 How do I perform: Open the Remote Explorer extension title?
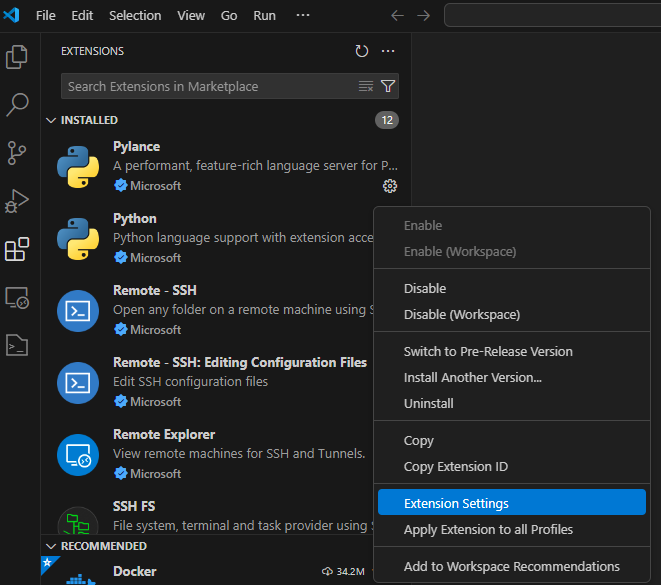[164, 435]
